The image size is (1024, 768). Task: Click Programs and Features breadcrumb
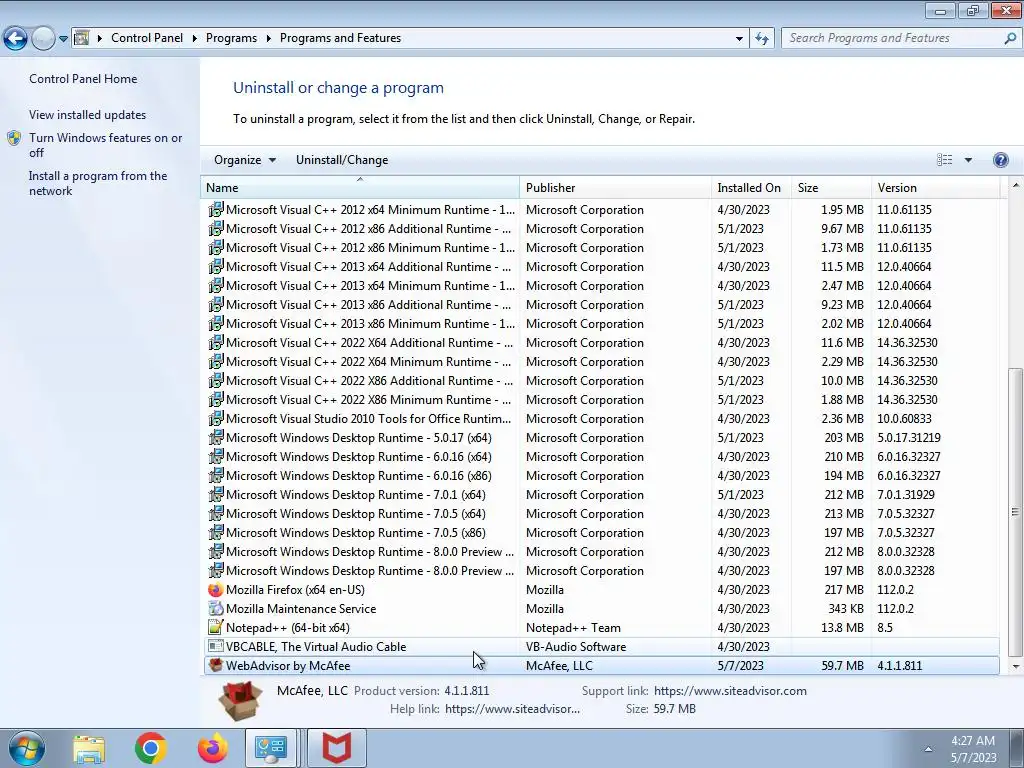click(x=340, y=38)
